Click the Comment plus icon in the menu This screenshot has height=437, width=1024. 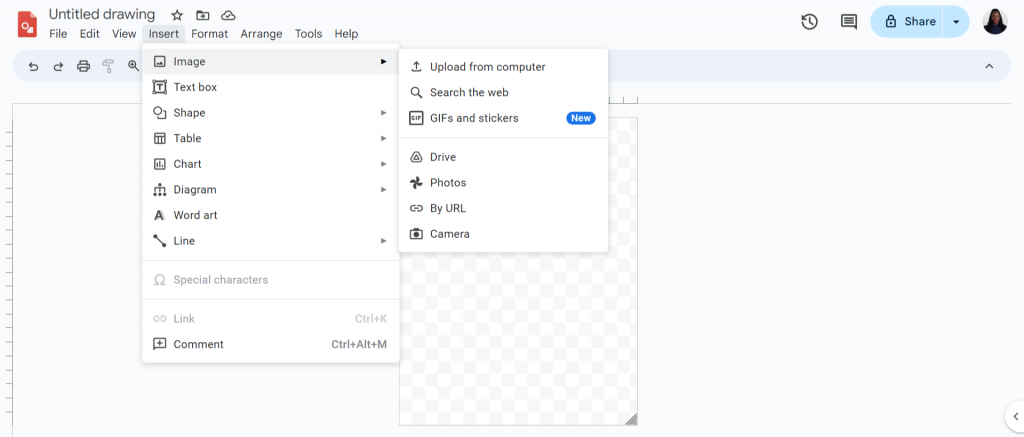click(x=159, y=344)
